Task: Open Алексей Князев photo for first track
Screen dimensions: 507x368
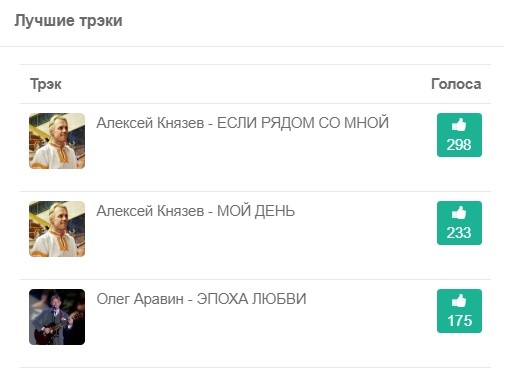Action: pyautogui.click(x=57, y=141)
